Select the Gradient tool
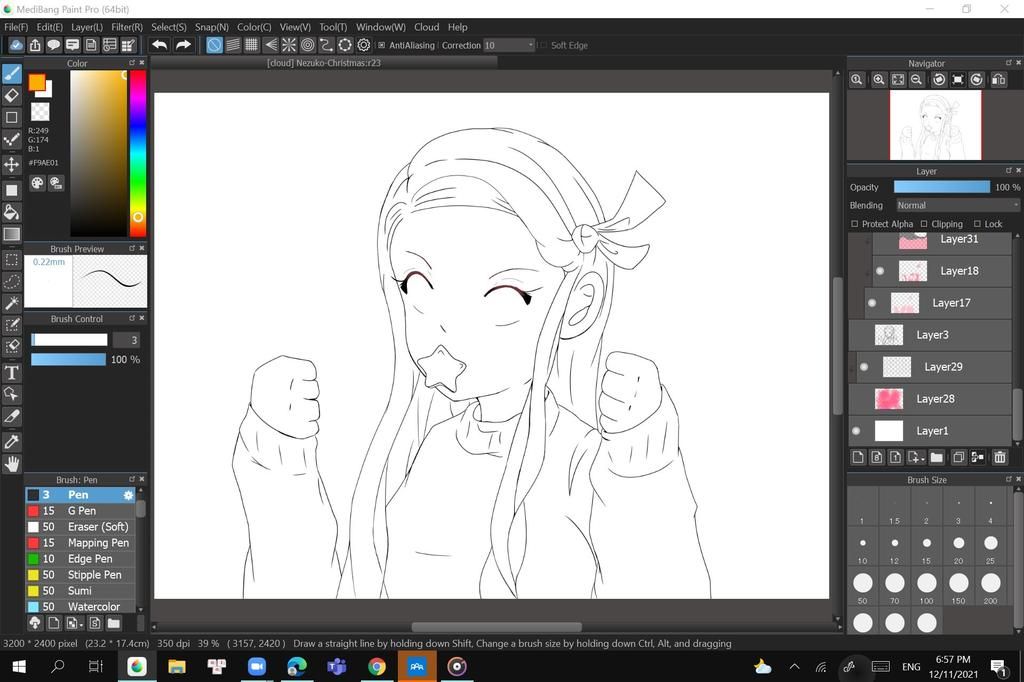The image size is (1024, 682). tap(12, 234)
